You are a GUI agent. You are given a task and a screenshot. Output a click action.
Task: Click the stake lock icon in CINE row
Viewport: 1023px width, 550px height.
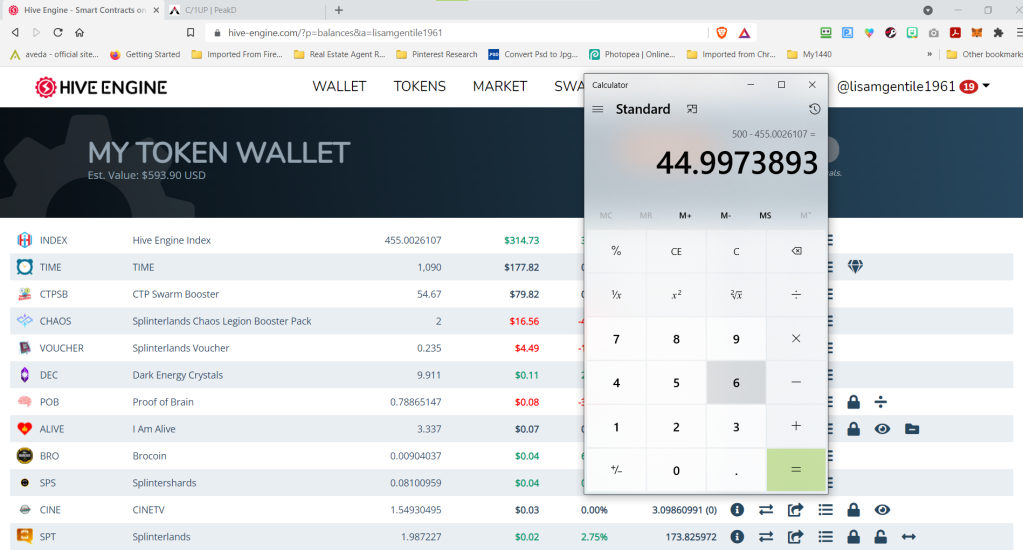(x=853, y=510)
